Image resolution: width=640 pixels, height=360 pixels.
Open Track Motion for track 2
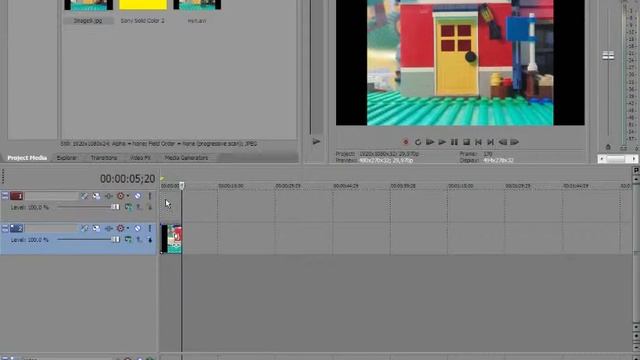[x=96, y=229]
